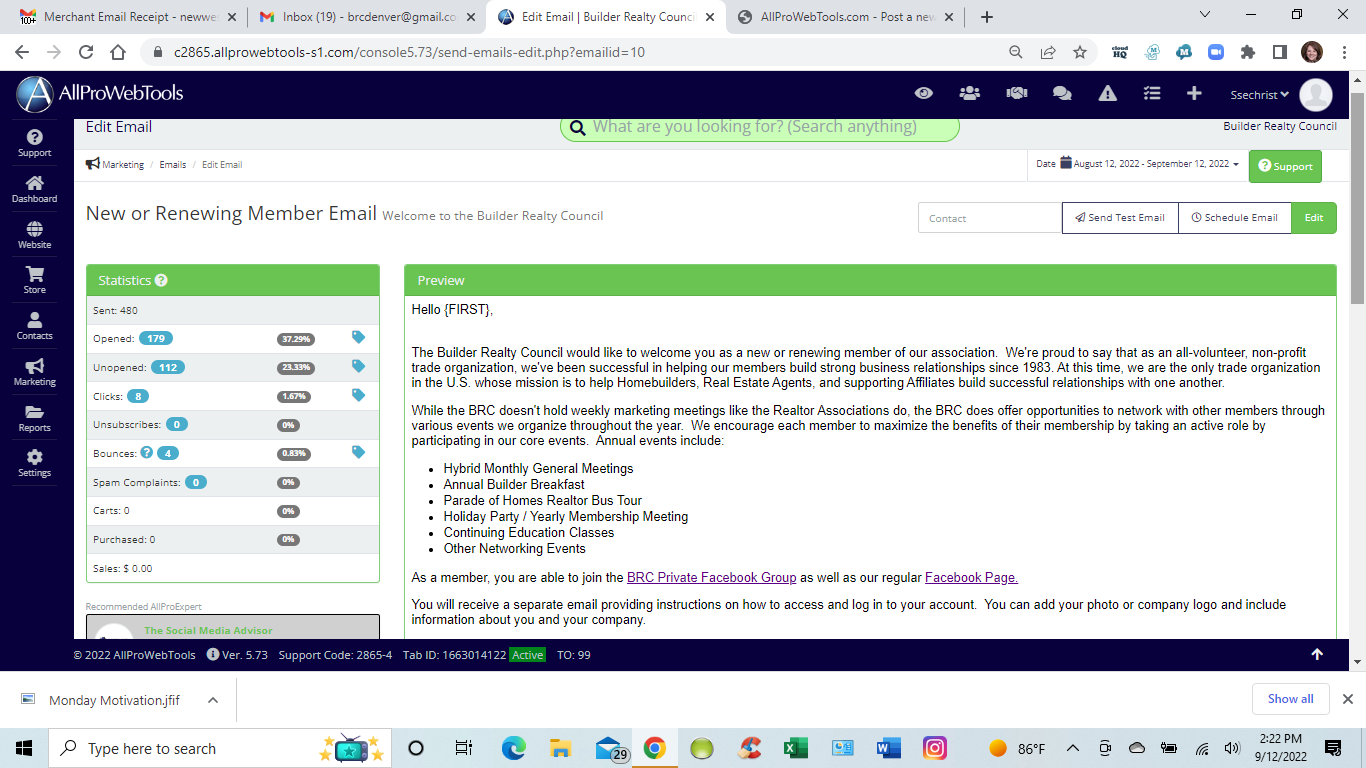Click the green Edit button

(x=1314, y=218)
